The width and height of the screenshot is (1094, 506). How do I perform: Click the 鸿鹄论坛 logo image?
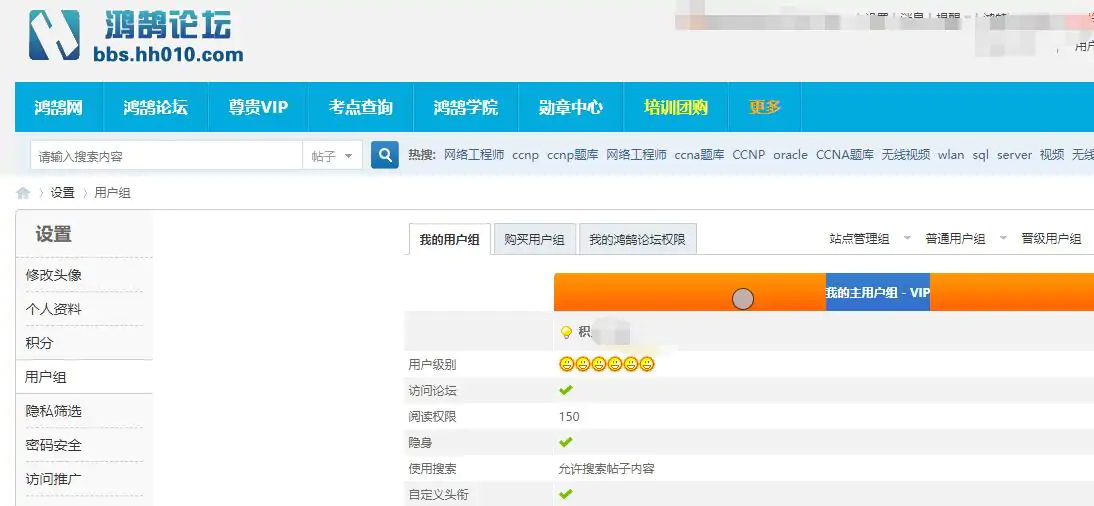click(x=136, y=35)
